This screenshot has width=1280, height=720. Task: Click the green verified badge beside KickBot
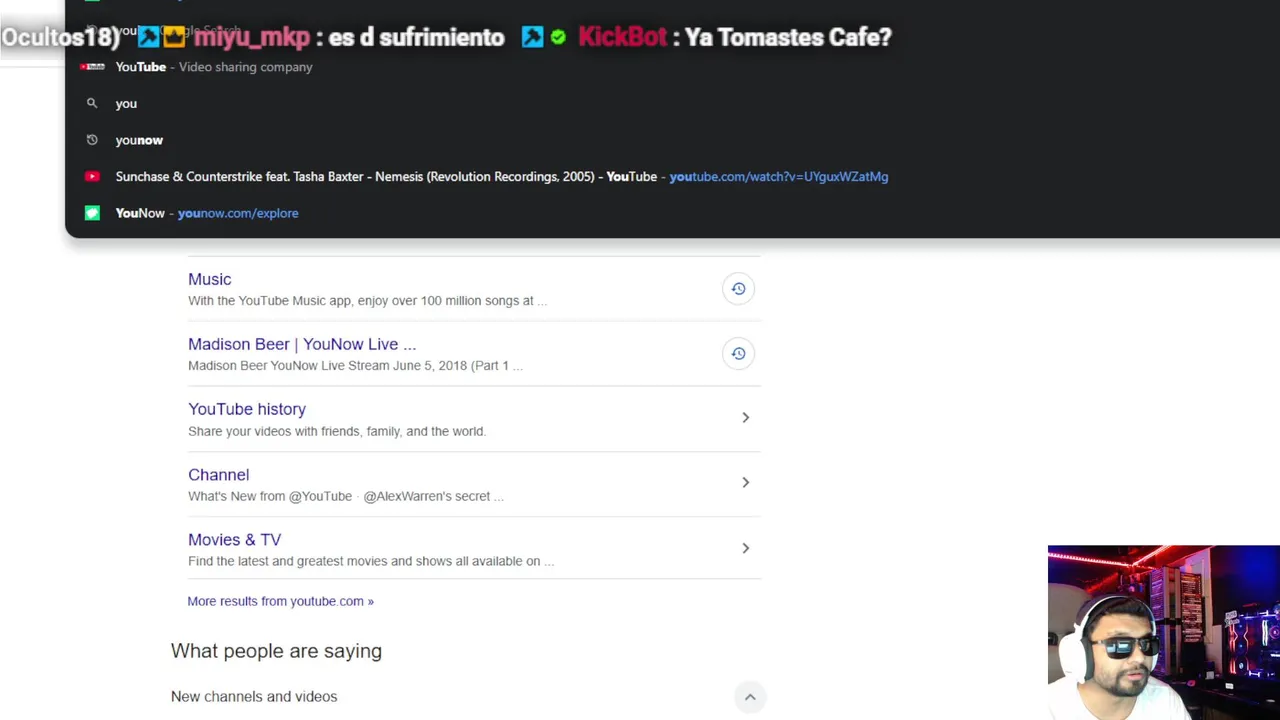point(558,37)
